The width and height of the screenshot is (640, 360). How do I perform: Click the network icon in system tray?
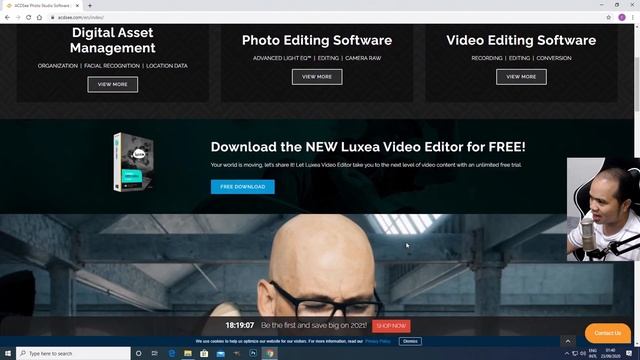[x=575, y=353]
